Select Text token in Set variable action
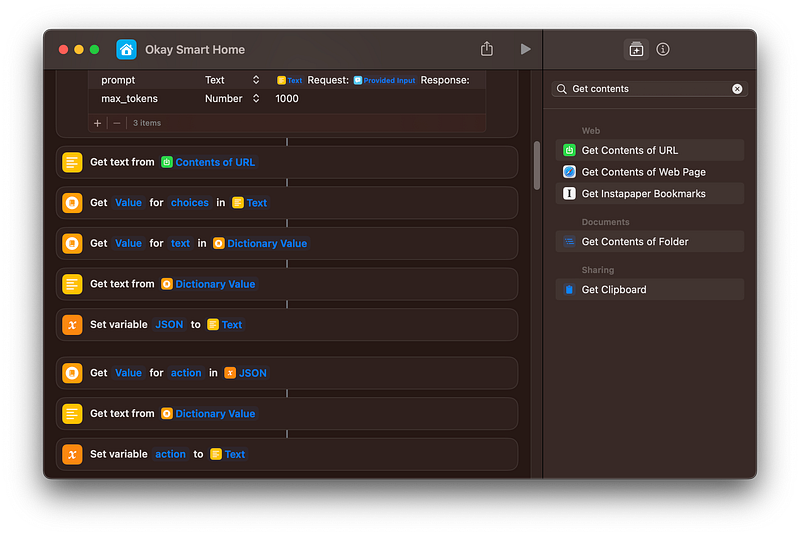Screen dimensions: 800x536 [x=228, y=454]
